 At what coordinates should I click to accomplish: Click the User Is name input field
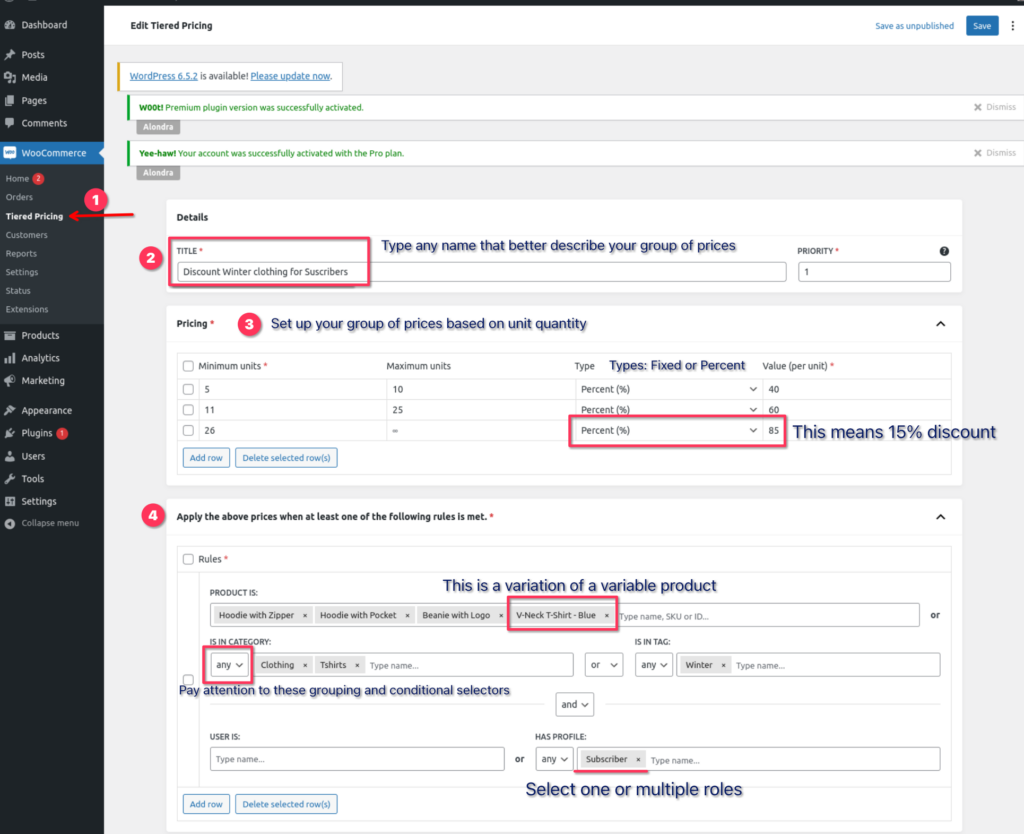point(357,759)
